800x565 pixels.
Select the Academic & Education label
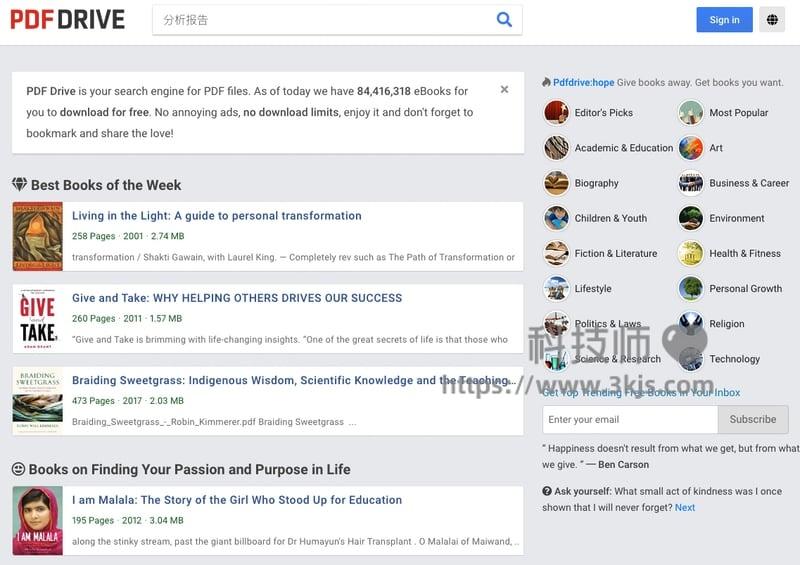pos(623,148)
